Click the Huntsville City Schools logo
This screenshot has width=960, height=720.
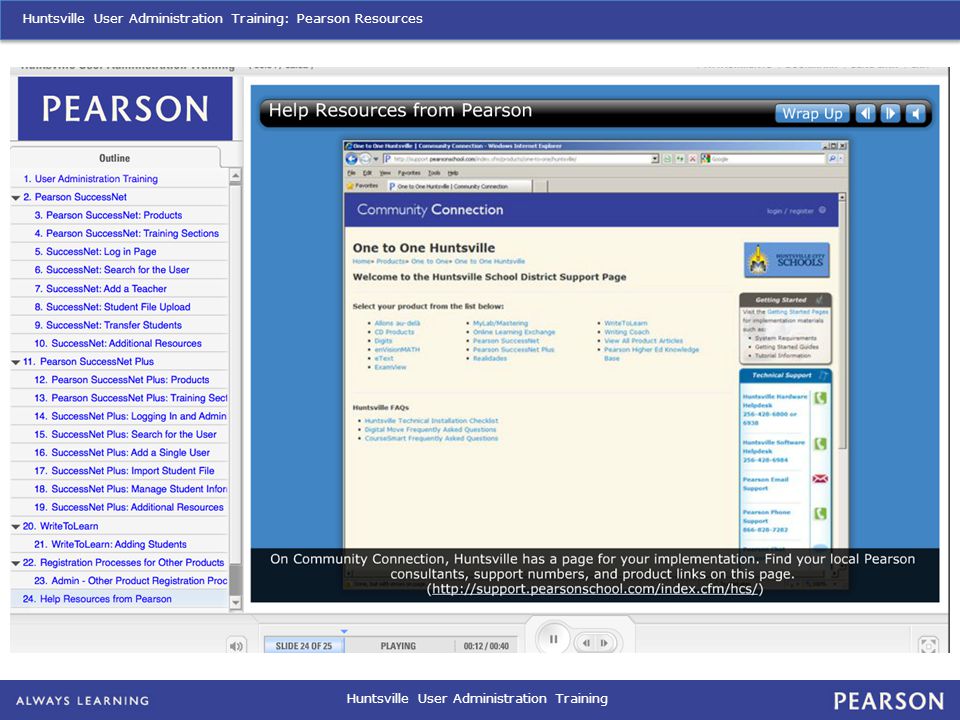point(787,260)
